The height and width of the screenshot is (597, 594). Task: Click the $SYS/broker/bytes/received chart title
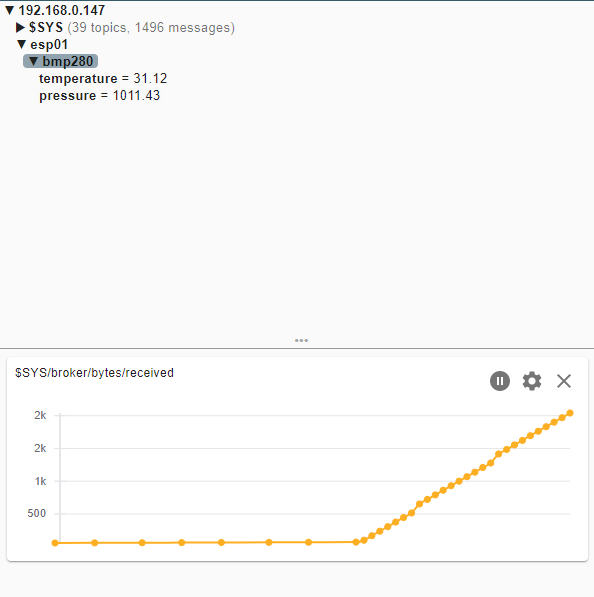[94, 373]
